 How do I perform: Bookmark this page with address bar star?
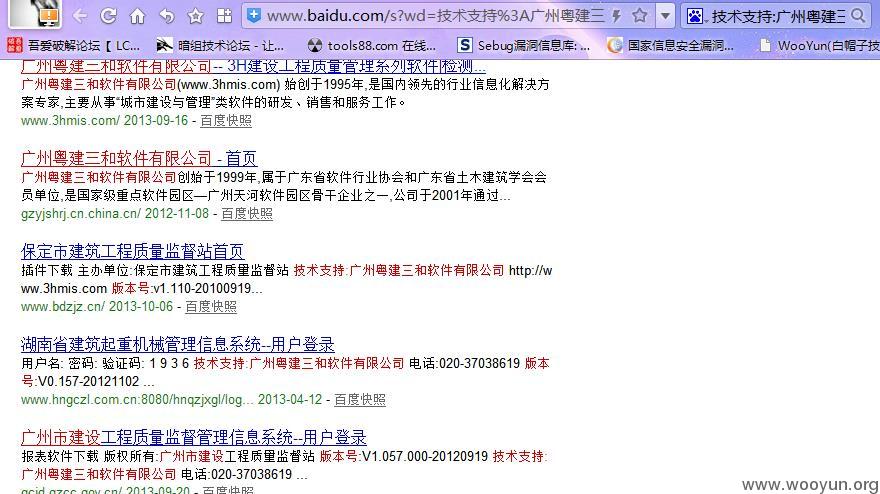pyautogui.click(x=640, y=16)
